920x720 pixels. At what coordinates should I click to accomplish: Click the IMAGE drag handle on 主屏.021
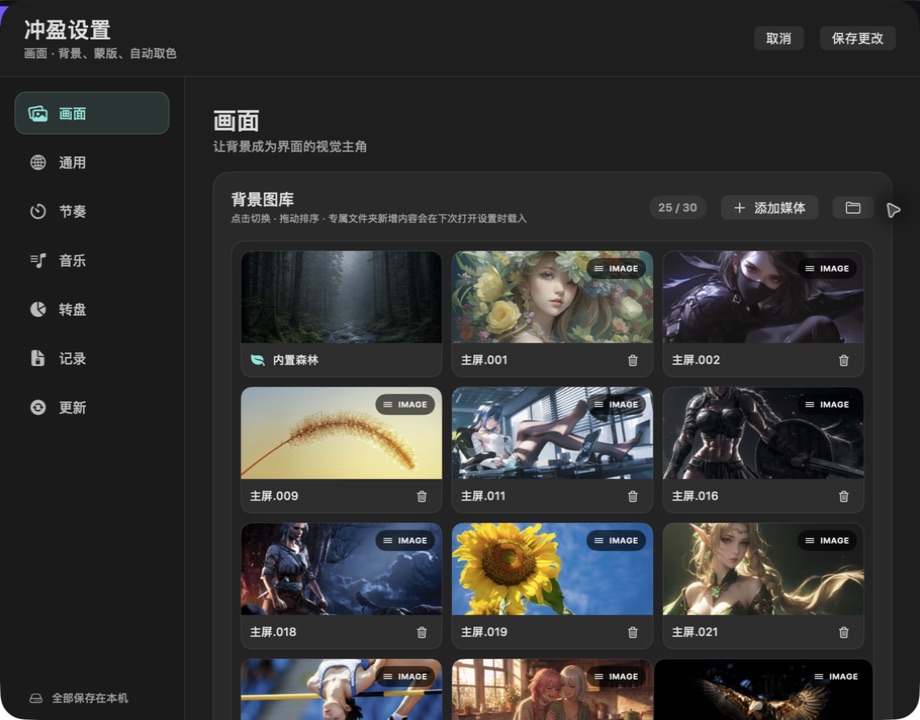(x=827, y=540)
